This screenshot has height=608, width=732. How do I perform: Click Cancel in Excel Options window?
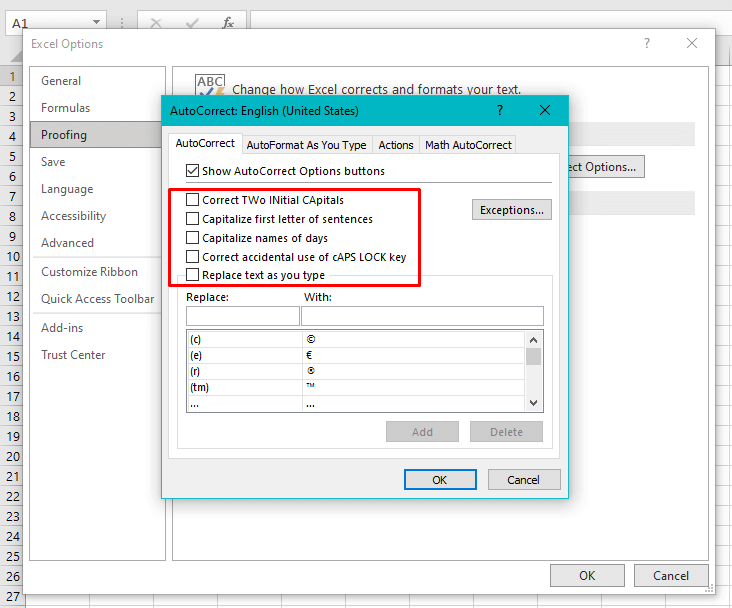click(x=671, y=575)
